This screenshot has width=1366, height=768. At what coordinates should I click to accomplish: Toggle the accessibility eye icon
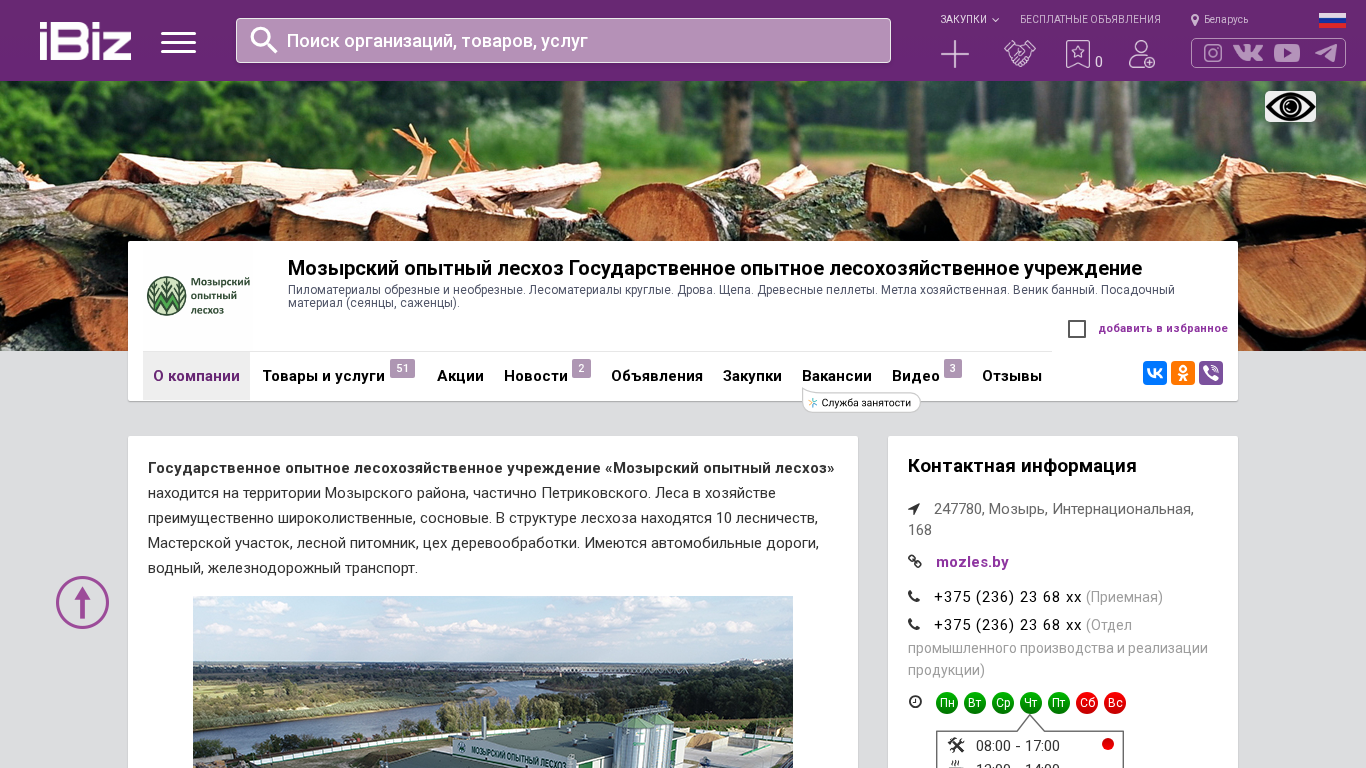tap(1290, 106)
